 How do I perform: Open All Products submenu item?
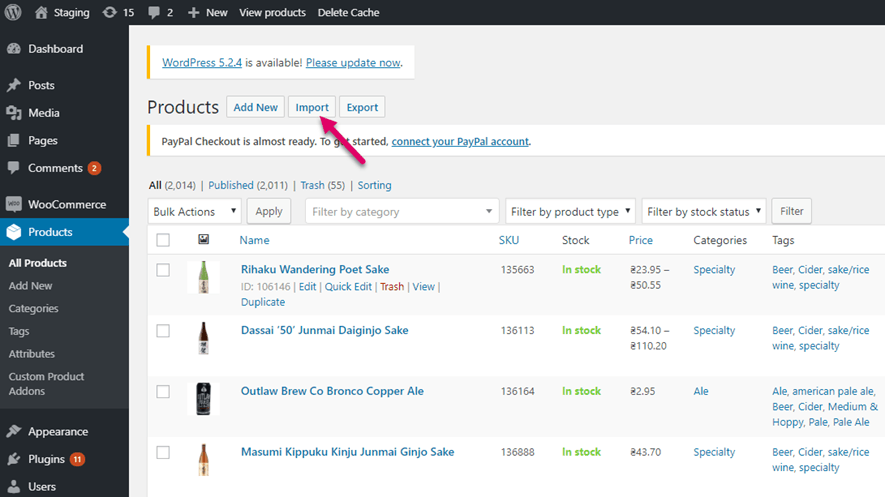point(38,263)
